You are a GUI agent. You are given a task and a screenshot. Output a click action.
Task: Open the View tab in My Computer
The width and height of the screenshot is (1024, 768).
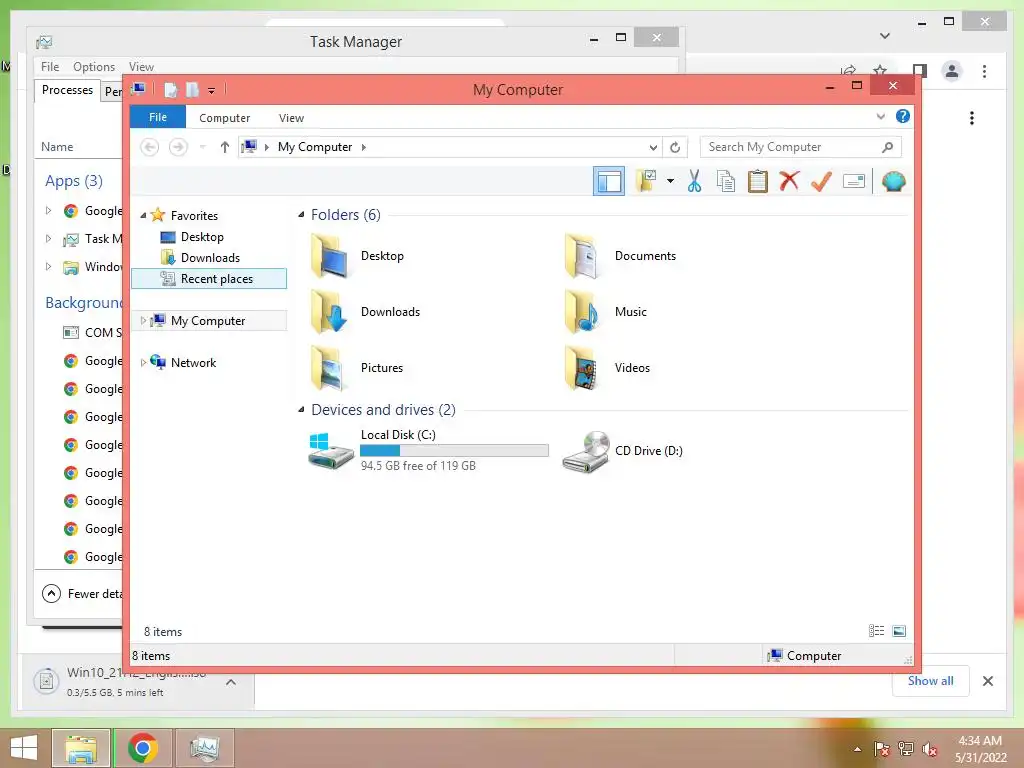click(x=291, y=118)
